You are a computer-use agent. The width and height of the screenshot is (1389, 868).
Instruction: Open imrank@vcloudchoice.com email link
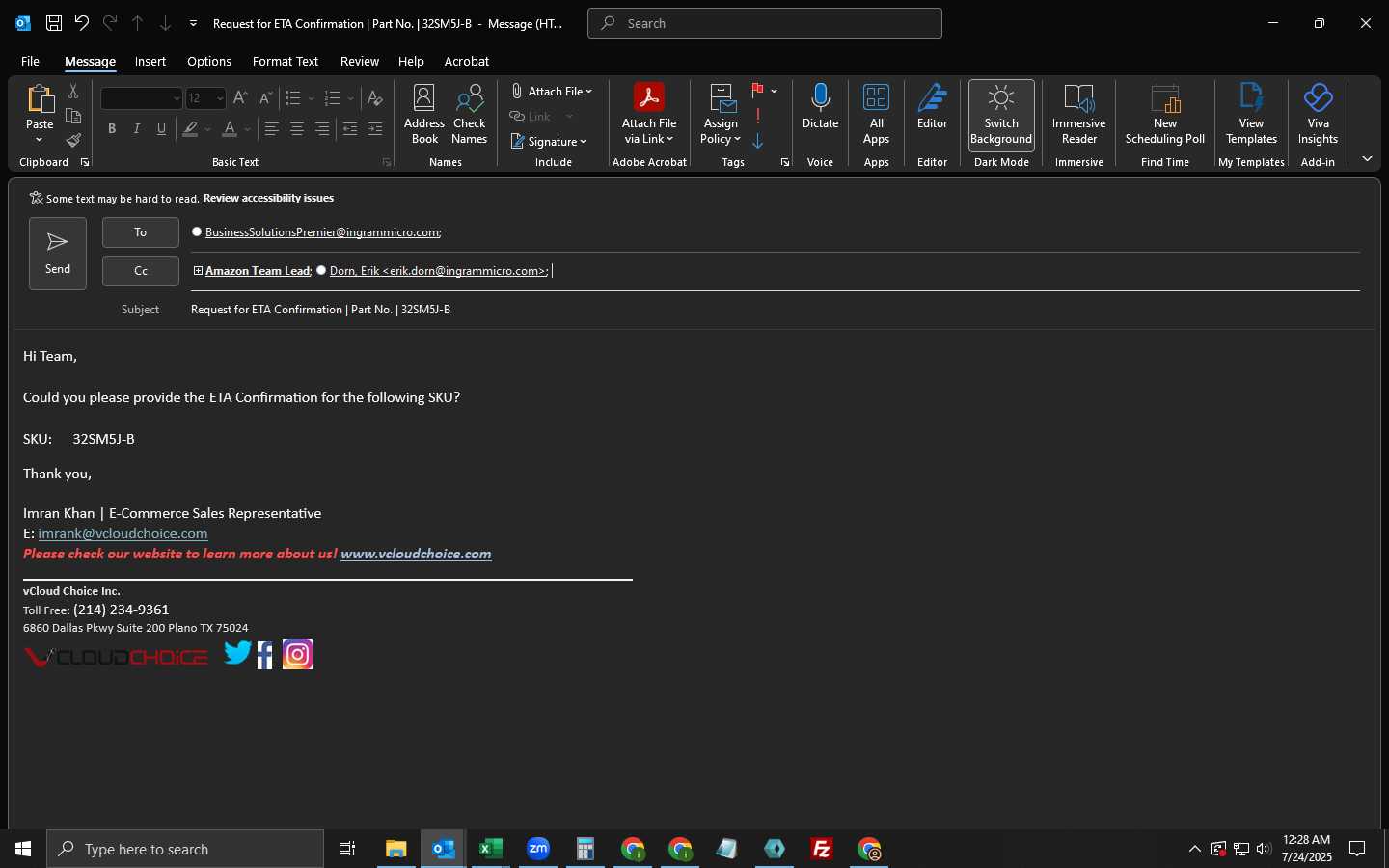(123, 533)
